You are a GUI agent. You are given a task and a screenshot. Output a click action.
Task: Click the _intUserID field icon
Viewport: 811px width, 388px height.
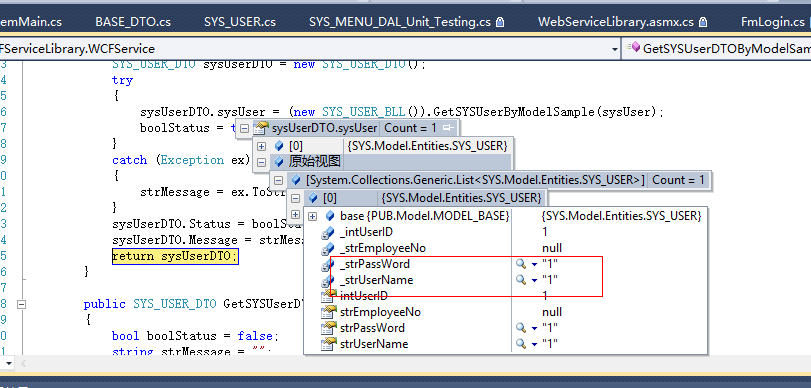328,232
